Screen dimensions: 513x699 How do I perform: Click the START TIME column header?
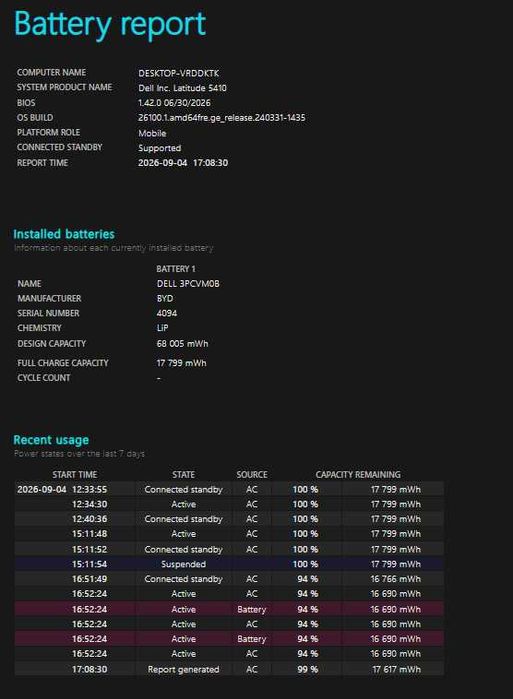point(75,474)
